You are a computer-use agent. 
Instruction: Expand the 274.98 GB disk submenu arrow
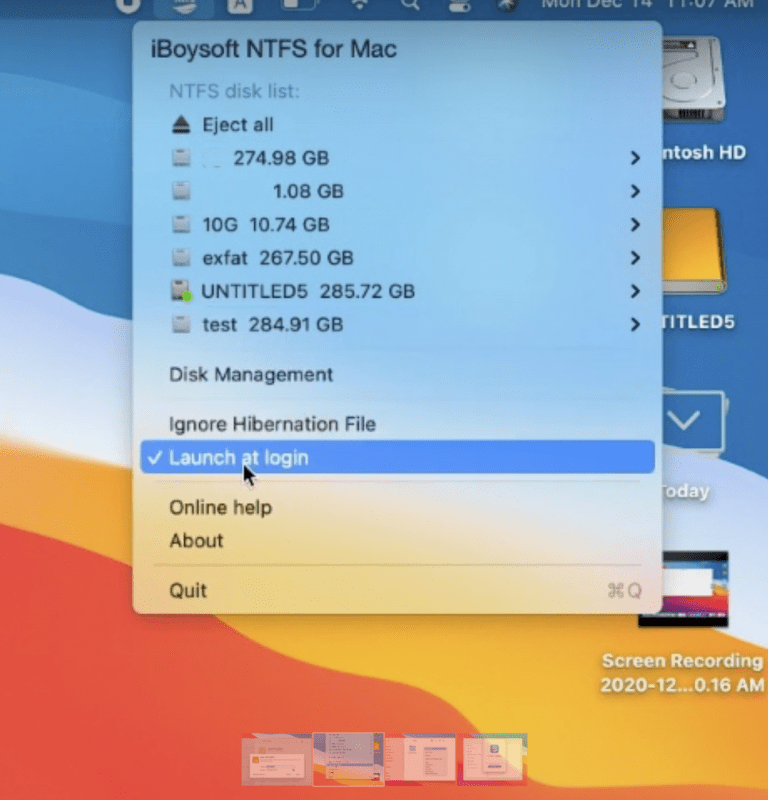(x=635, y=158)
